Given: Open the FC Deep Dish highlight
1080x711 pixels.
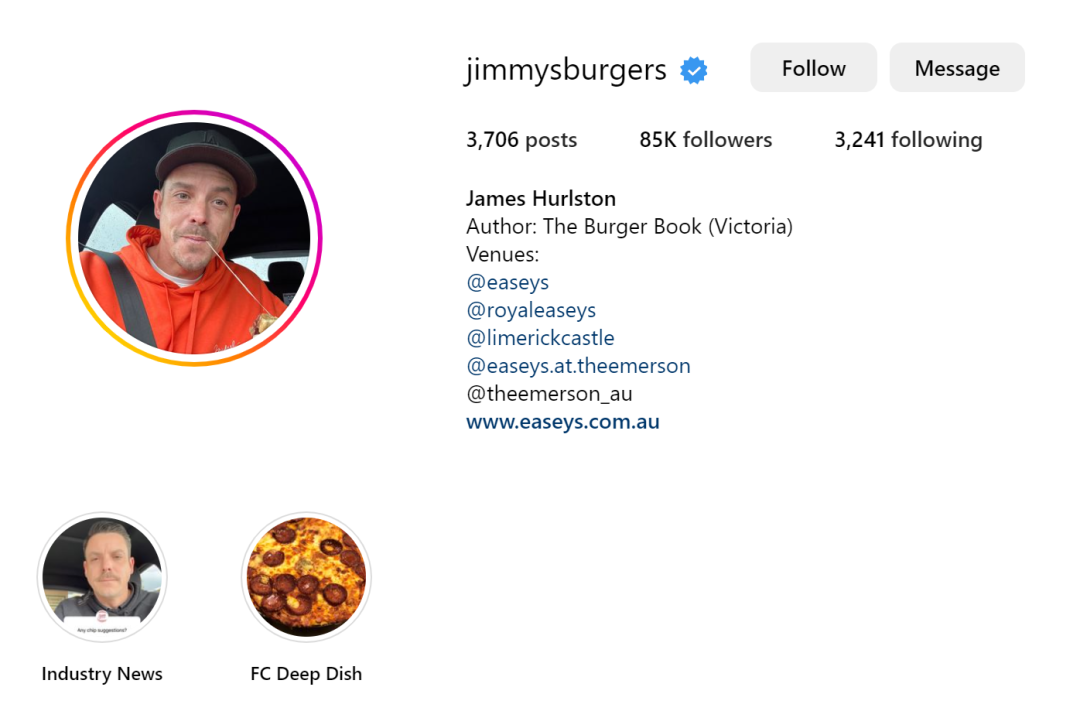Looking at the screenshot, I should click(306, 577).
